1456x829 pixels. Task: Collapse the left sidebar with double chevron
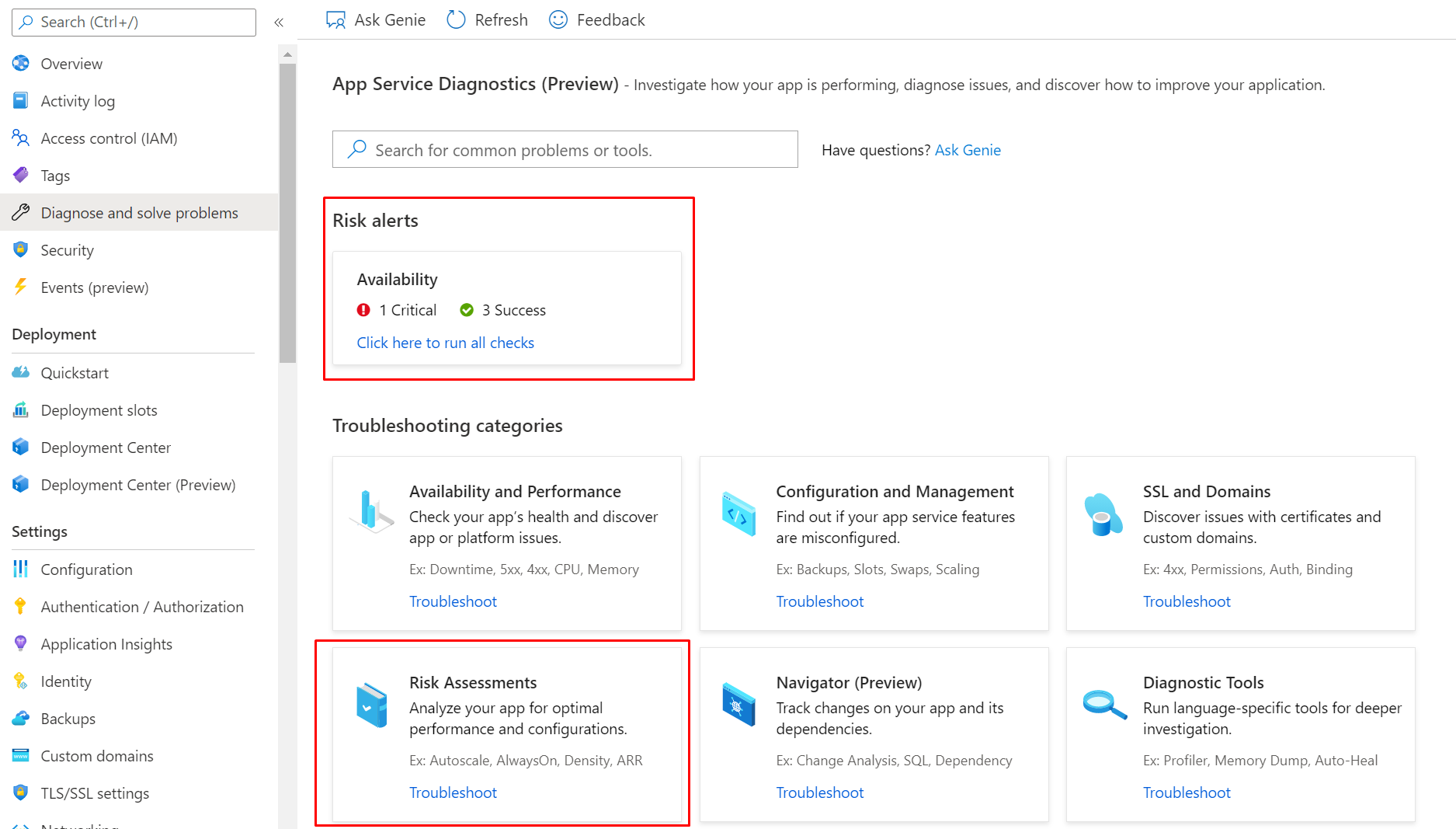coord(279,23)
